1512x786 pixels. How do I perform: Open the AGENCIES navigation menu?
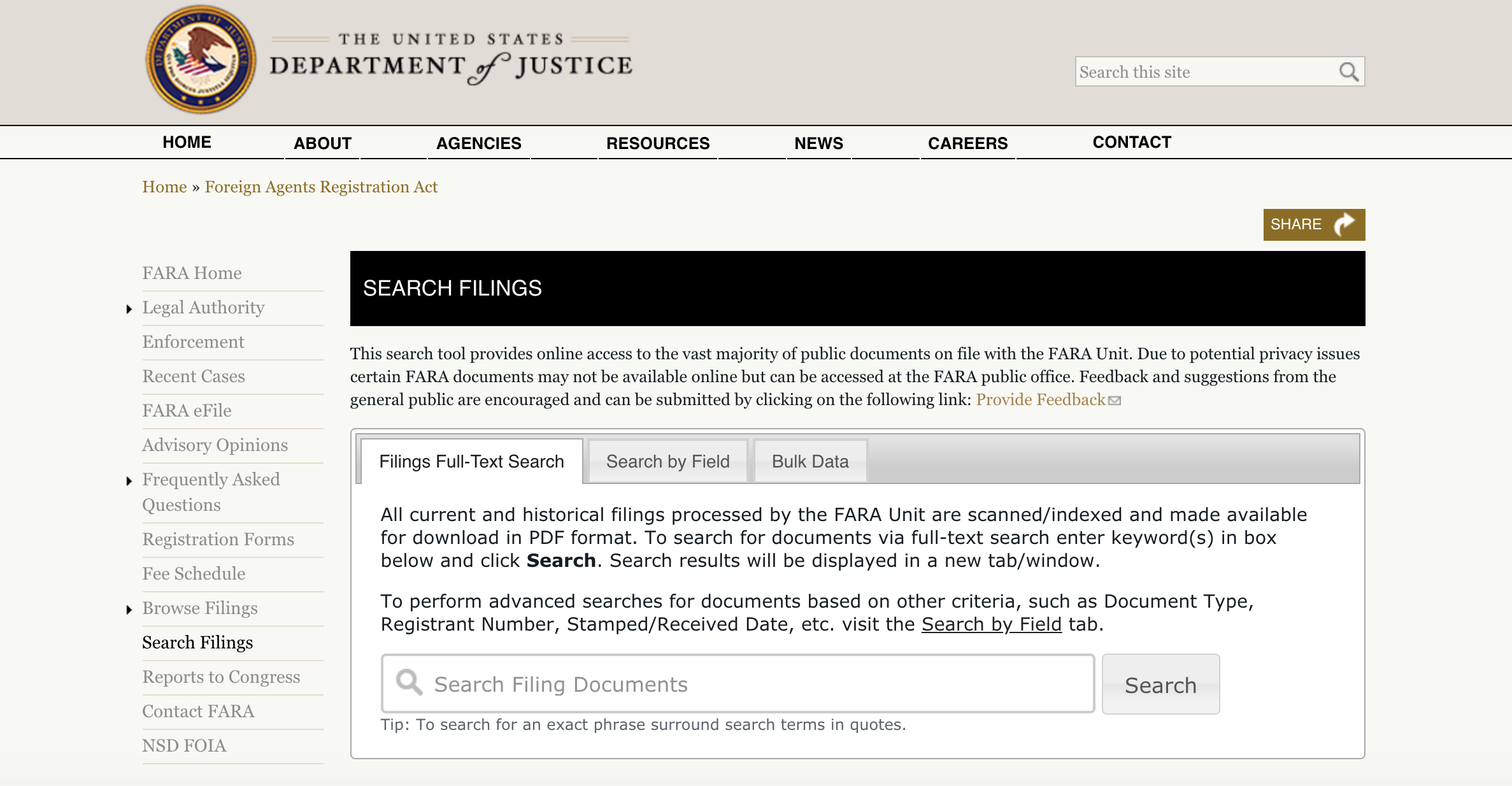click(478, 143)
